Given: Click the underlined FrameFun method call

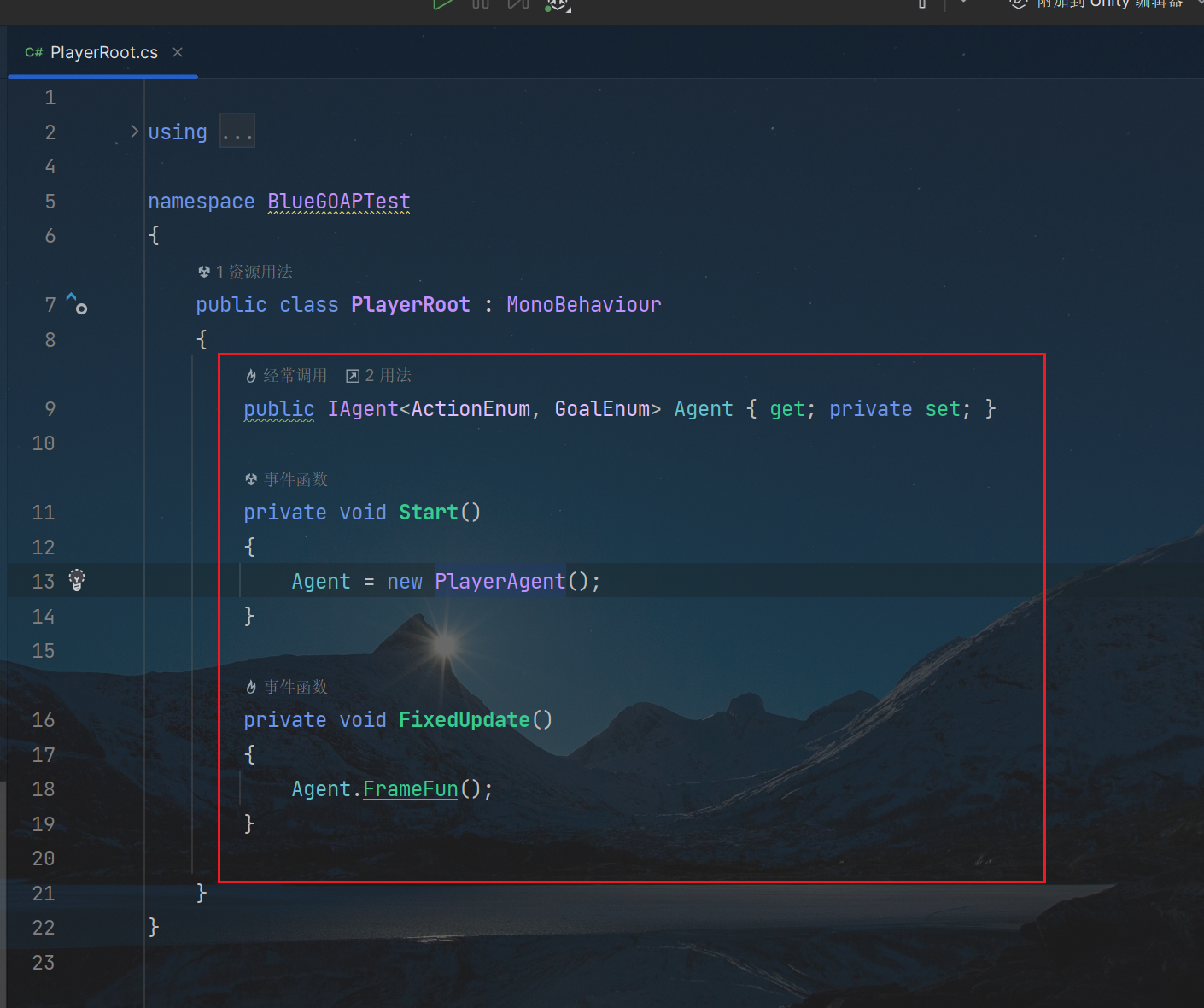Looking at the screenshot, I should 410,788.
